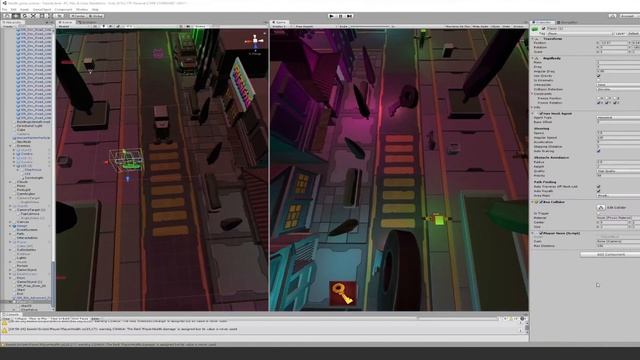Click the green GameObject icon in Inspector
This screenshot has width=640, height=360.
535,29
